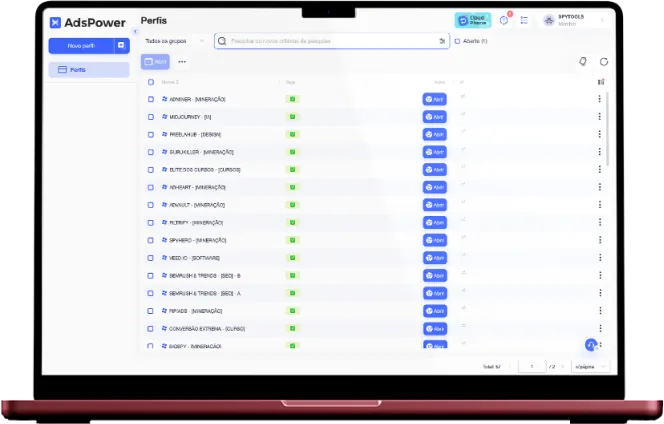Select the SEMRUSH & TRENDS B checkbox

pyautogui.click(x=150, y=275)
